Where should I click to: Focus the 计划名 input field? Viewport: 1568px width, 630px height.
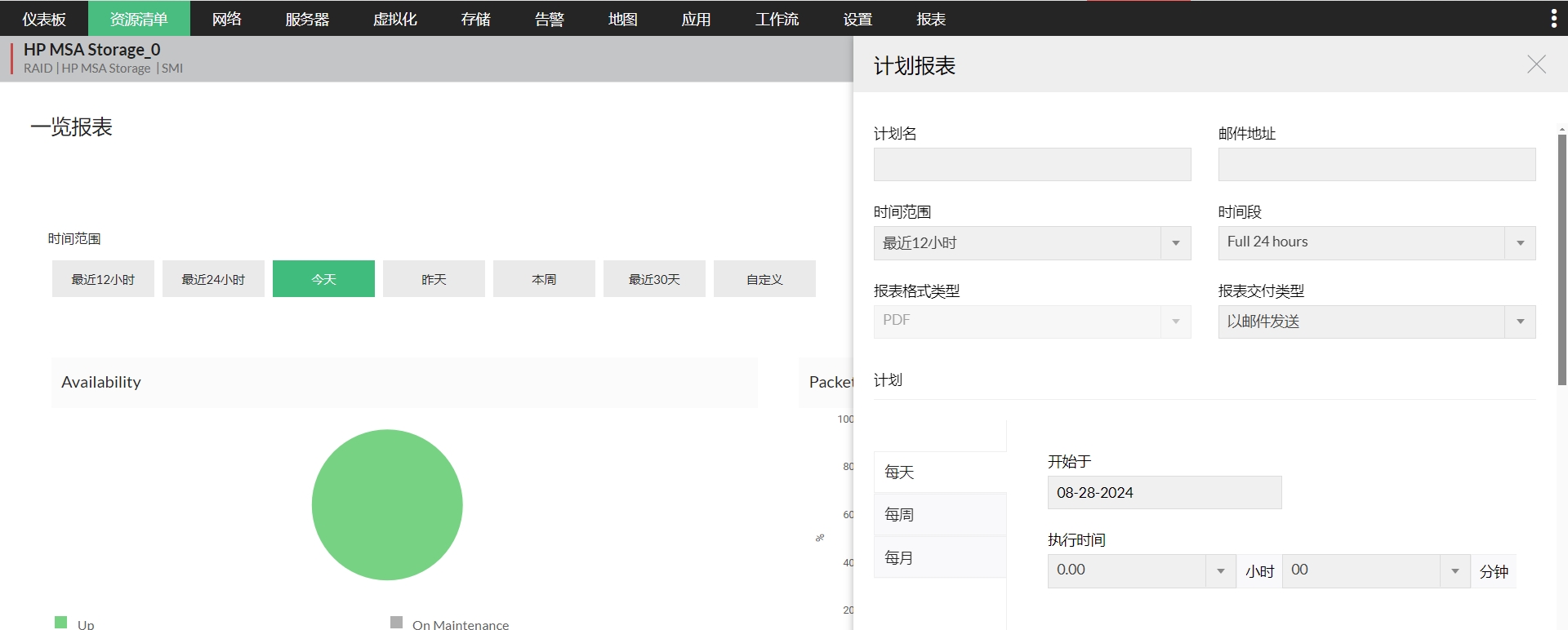(x=1032, y=164)
